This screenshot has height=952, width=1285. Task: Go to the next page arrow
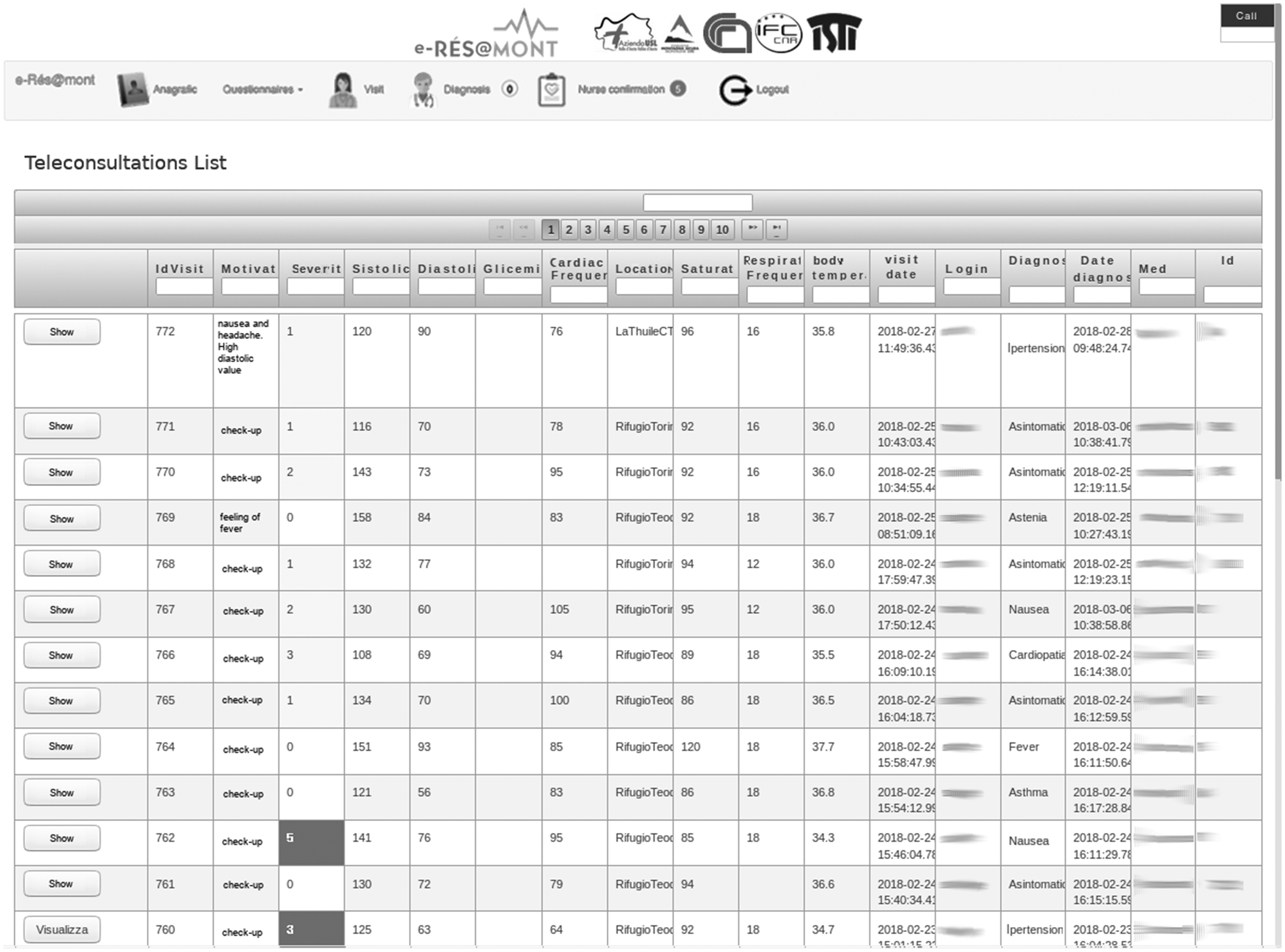pyautogui.click(x=752, y=229)
